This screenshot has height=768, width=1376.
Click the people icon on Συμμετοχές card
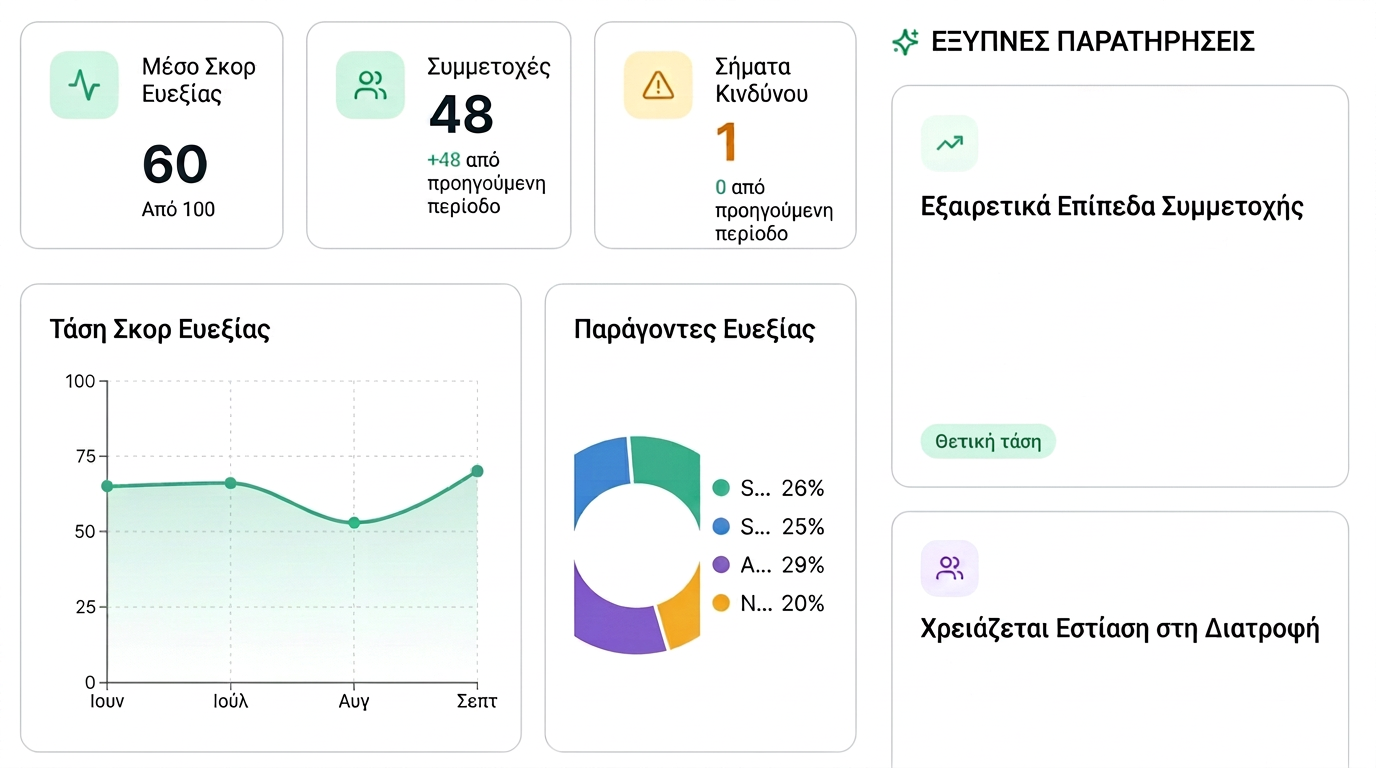tap(370, 86)
